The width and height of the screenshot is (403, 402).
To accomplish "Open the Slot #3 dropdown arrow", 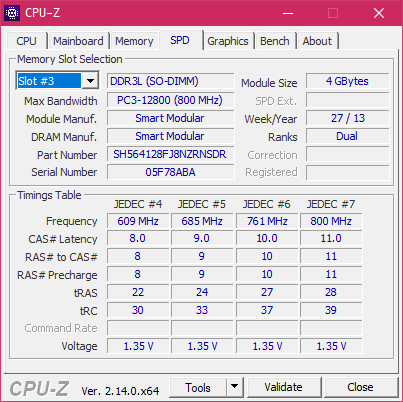I will point(90,81).
